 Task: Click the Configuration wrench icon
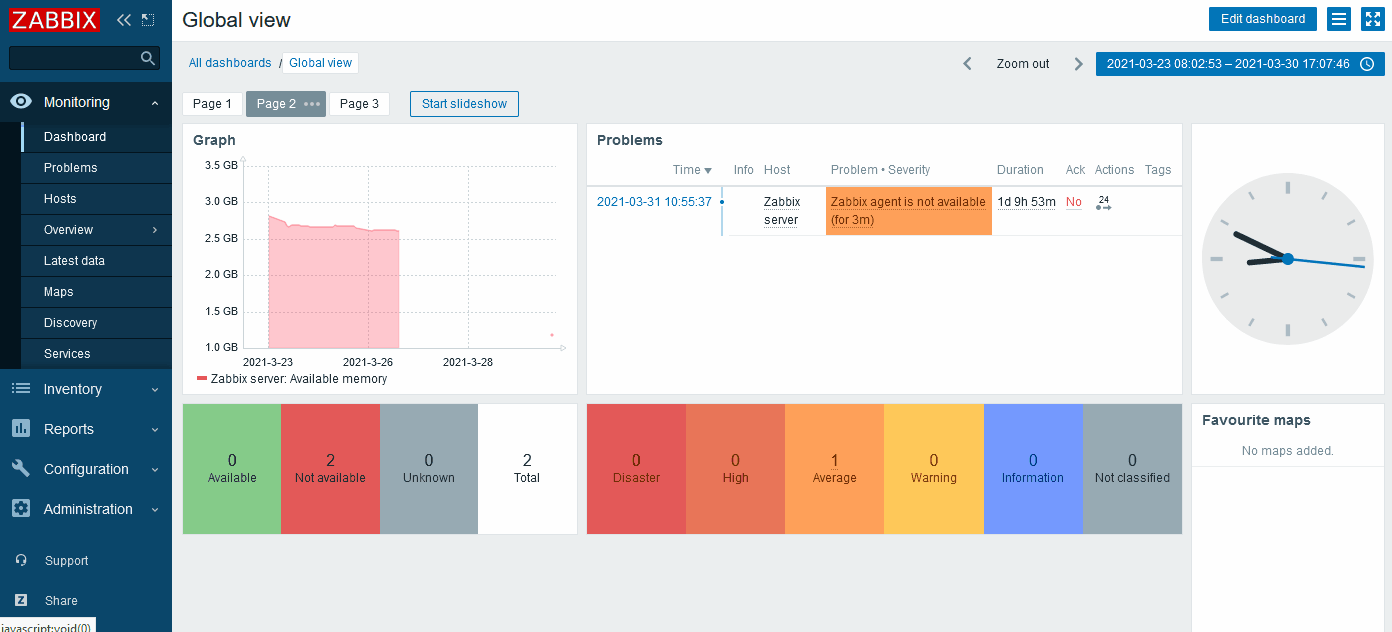(21, 469)
